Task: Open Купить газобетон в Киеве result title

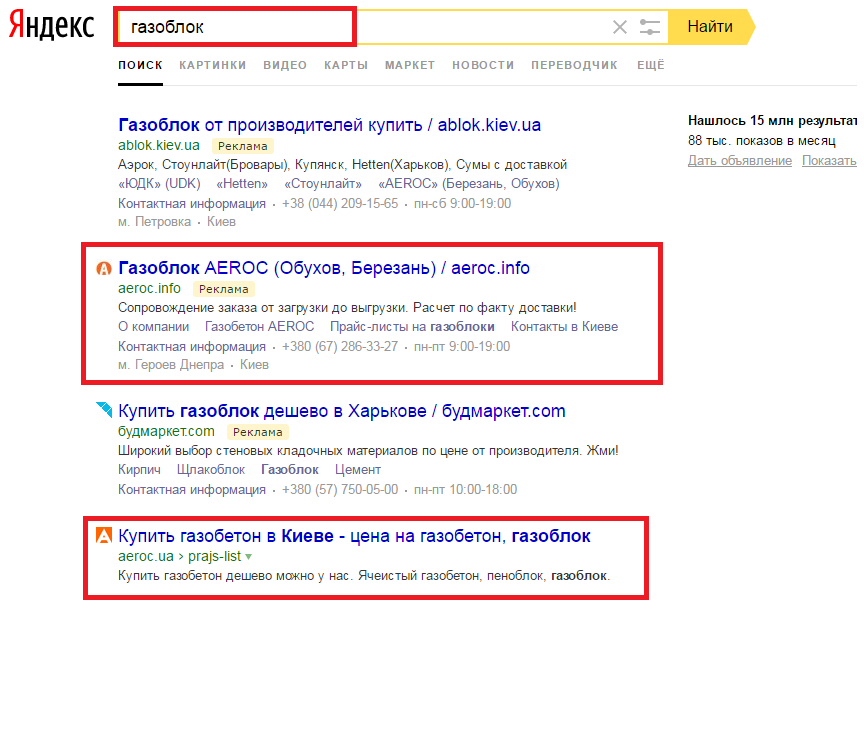Action: [x=354, y=536]
